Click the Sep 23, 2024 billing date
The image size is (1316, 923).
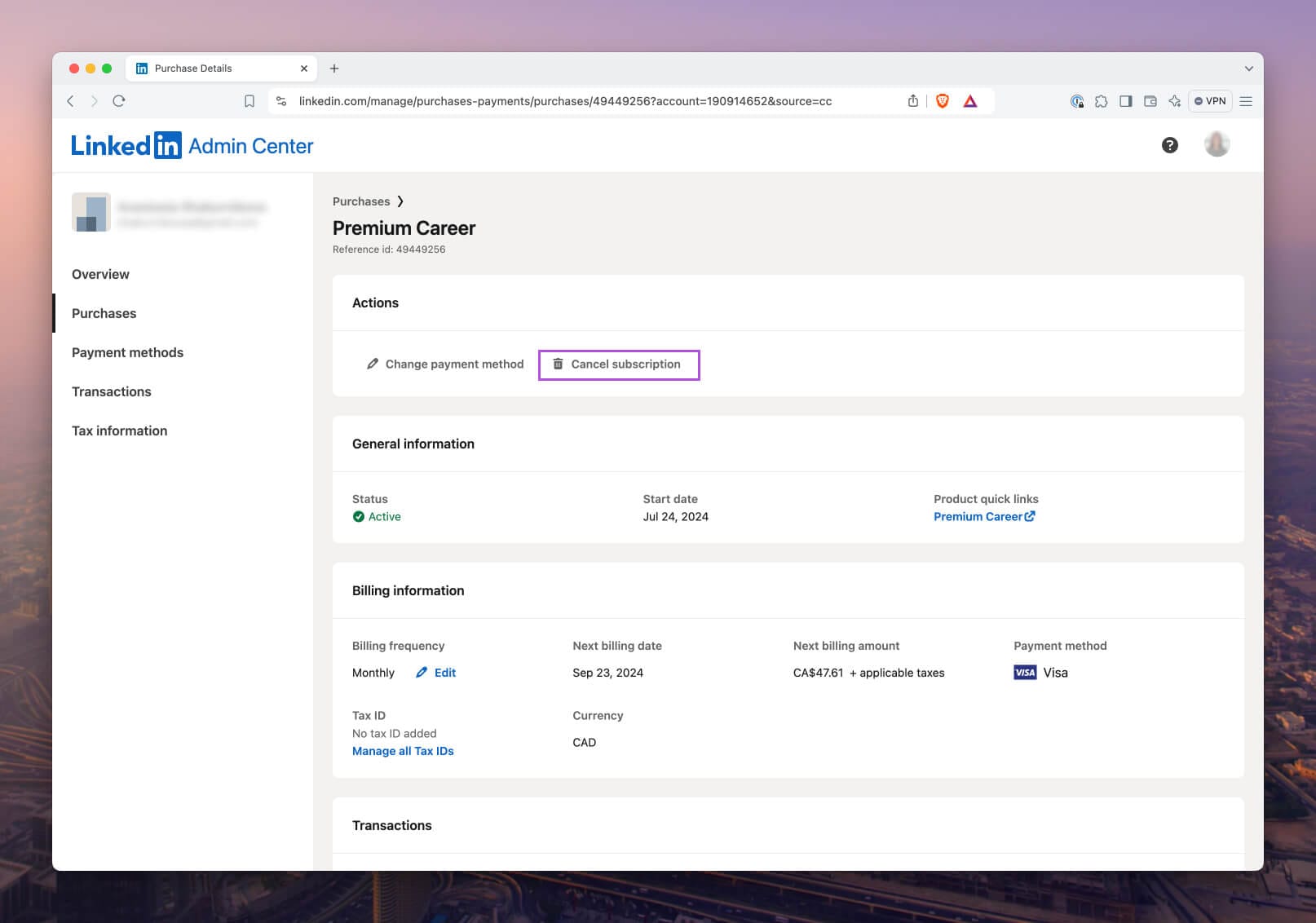point(607,673)
